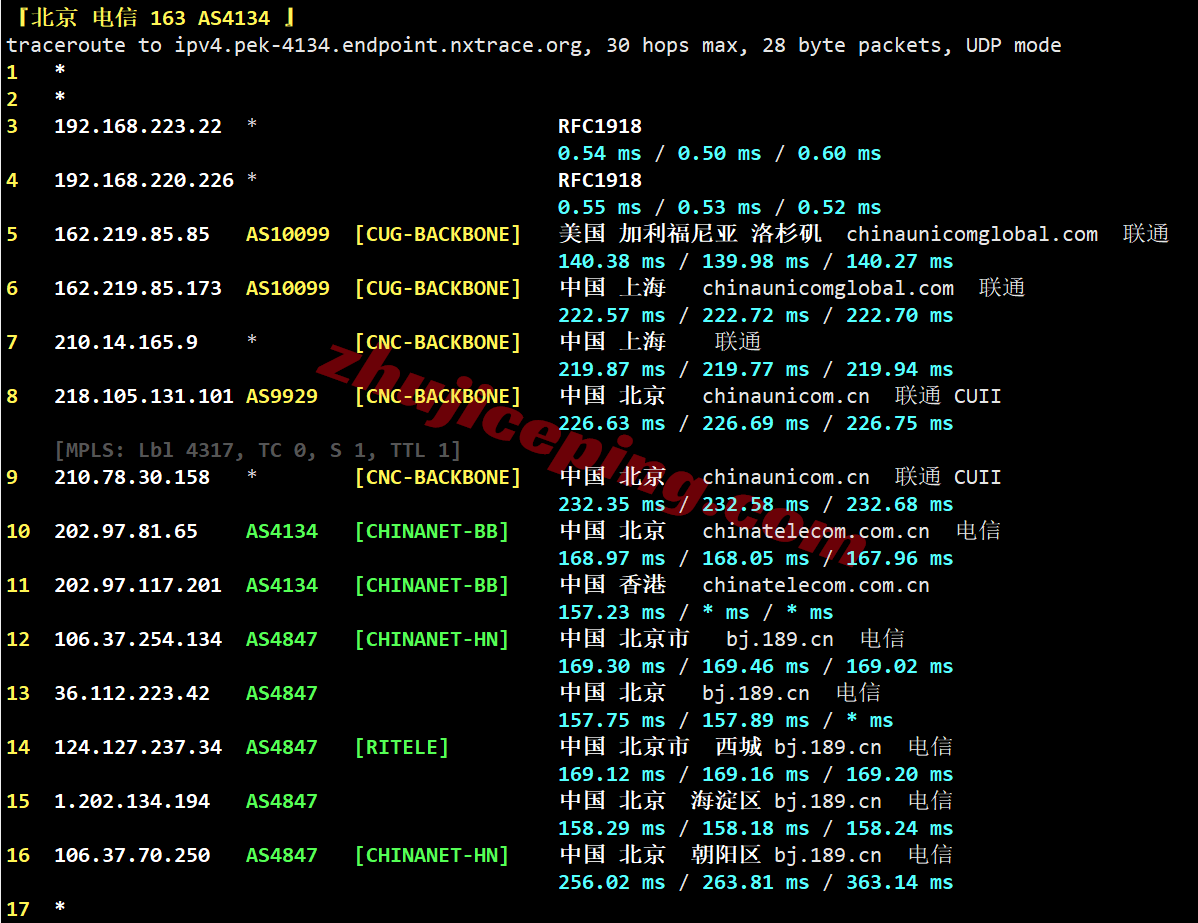Click [CNC-BACKBONE] on the hop 9 row
The width and height of the screenshot is (1198, 923).
pyautogui.click(x=438, y=478)
